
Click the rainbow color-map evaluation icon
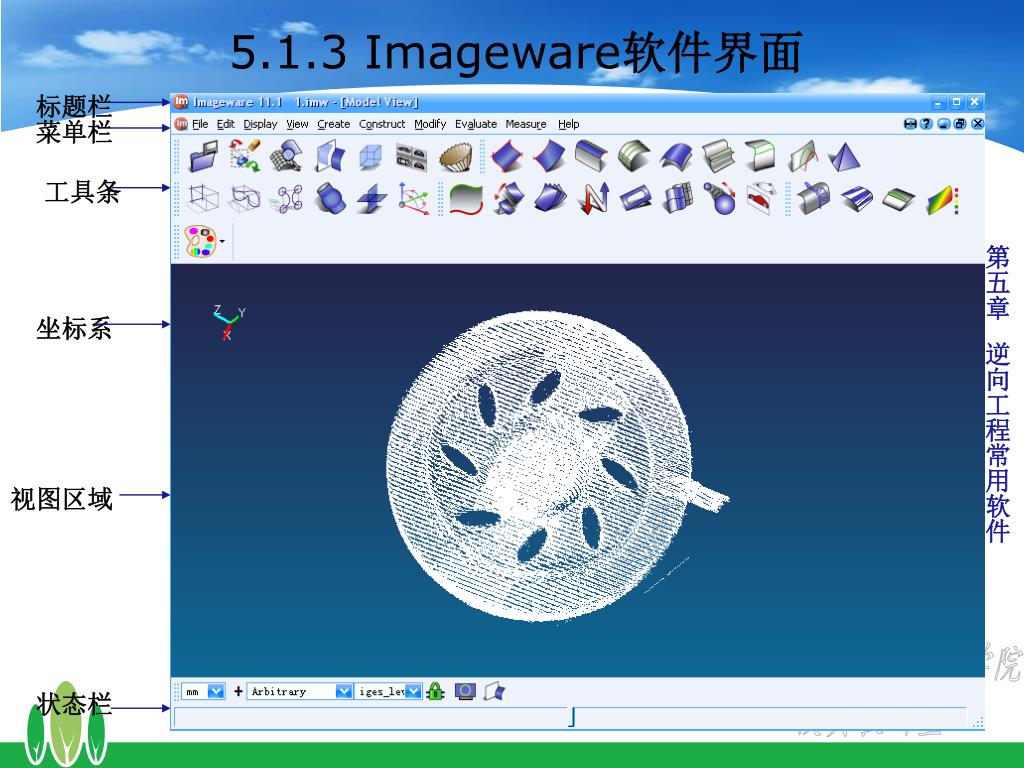pos(943,200)
